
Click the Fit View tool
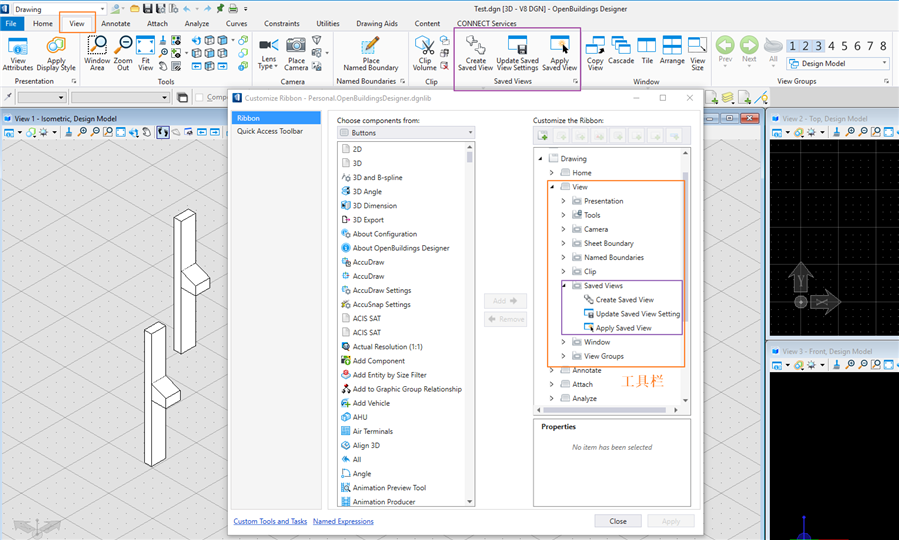click(146, 53)
